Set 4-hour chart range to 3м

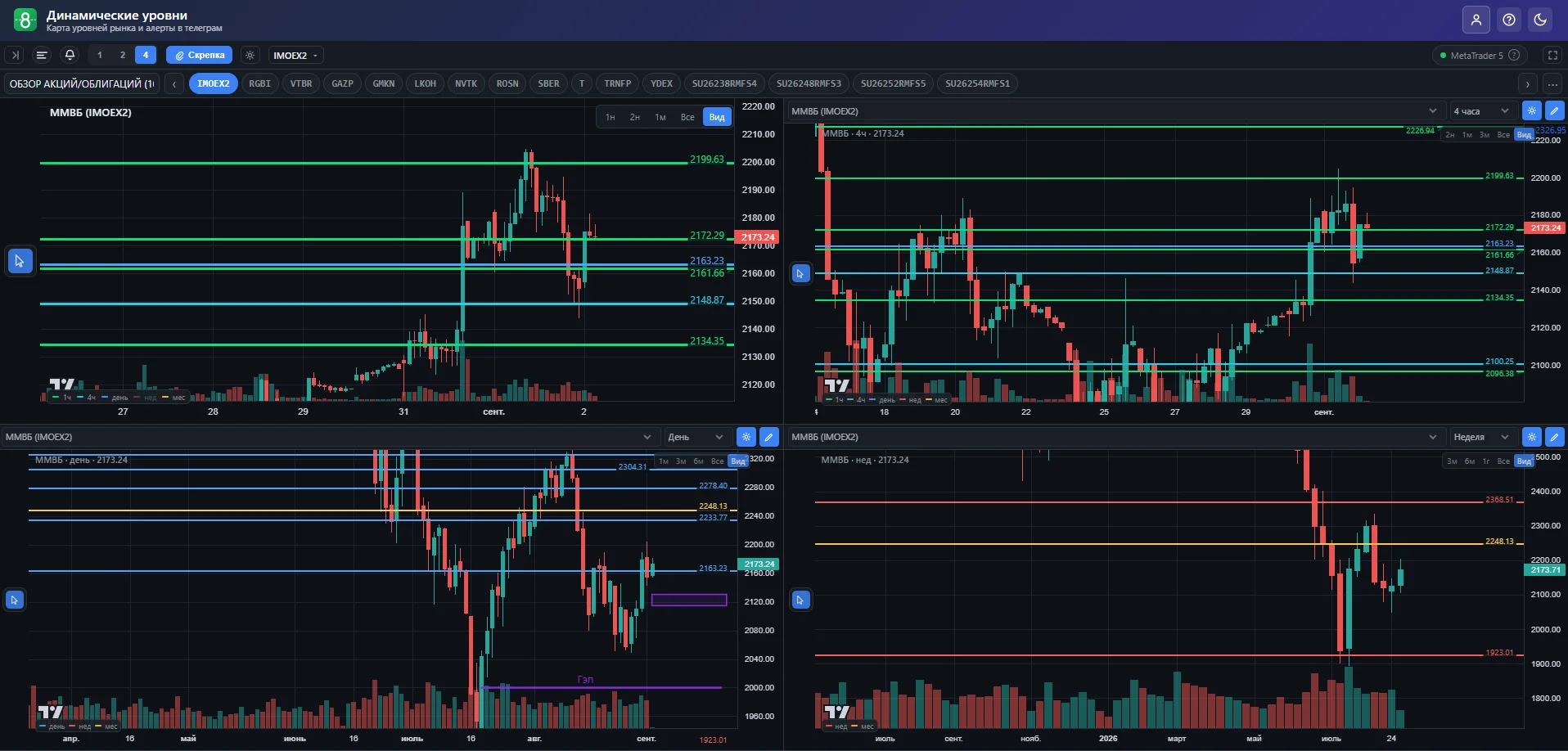coord(1485,135)
